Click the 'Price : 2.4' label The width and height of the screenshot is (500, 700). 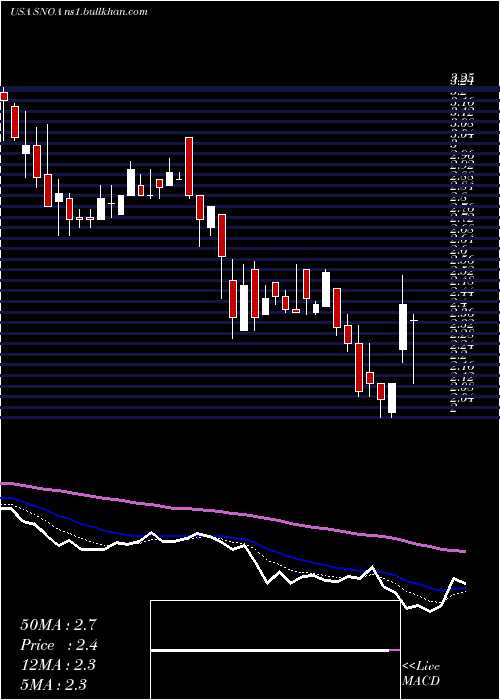pyautogui.click(x=59, y=645)
